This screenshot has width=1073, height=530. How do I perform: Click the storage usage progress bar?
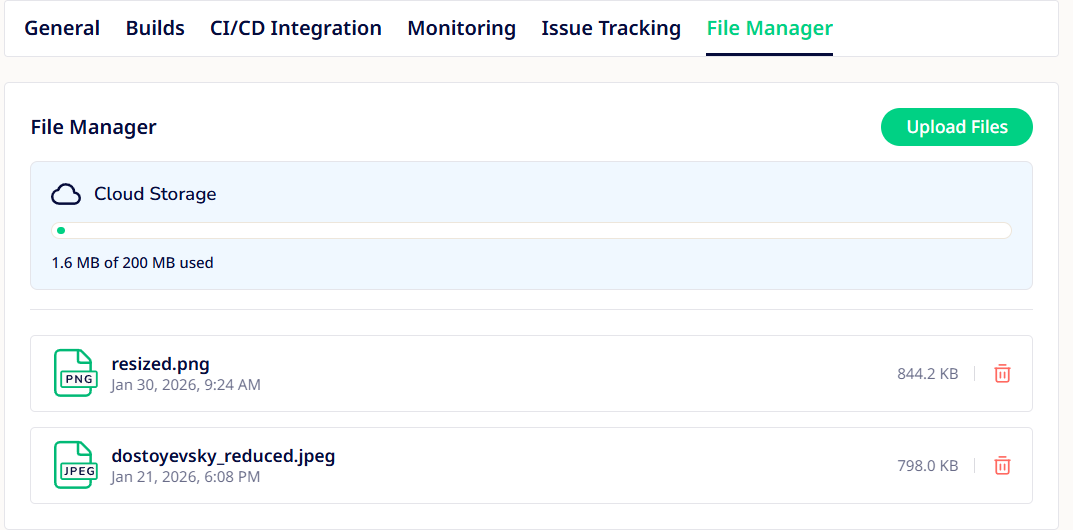531,231
